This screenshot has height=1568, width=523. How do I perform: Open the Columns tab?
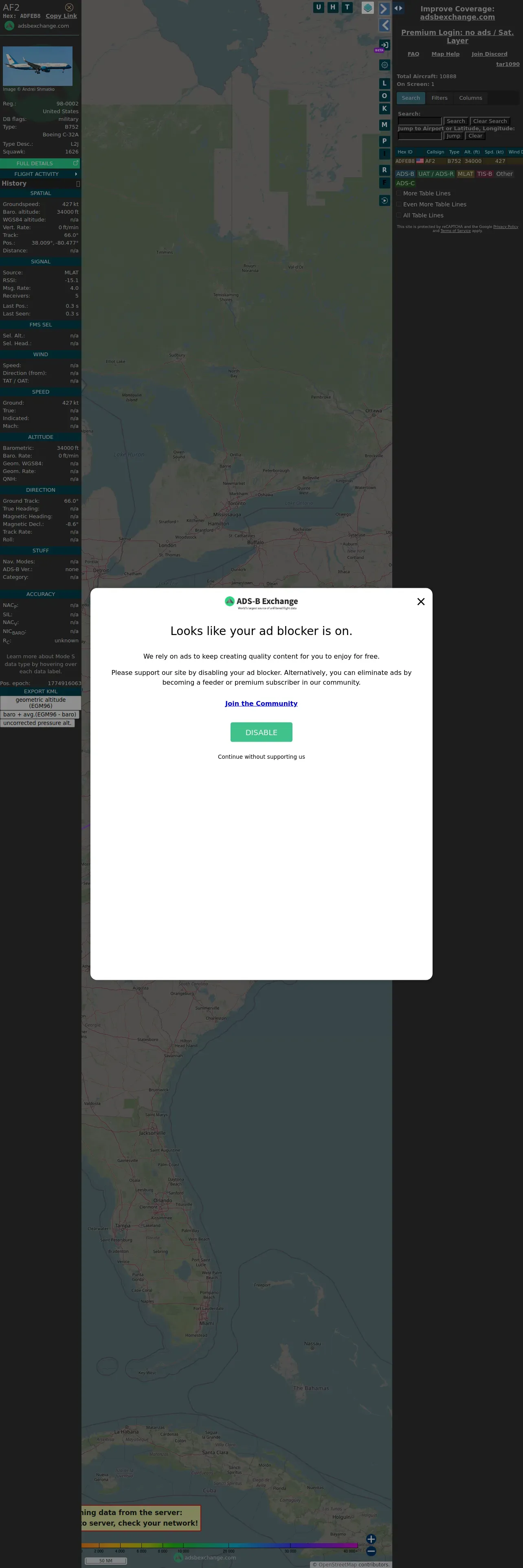(x=470, y=98)
